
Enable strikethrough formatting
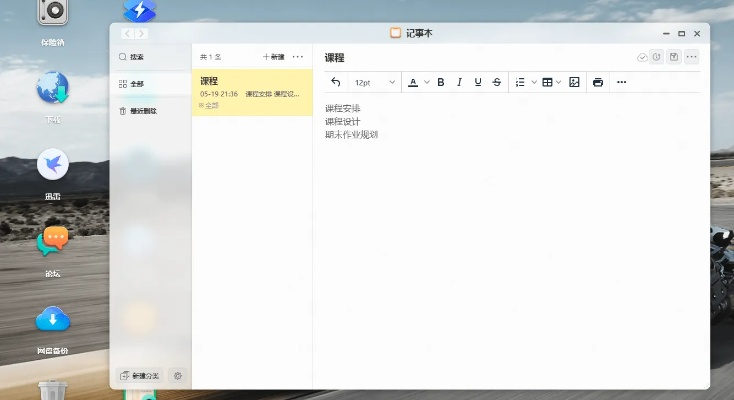pyautogui.click(x=497, y=82)
